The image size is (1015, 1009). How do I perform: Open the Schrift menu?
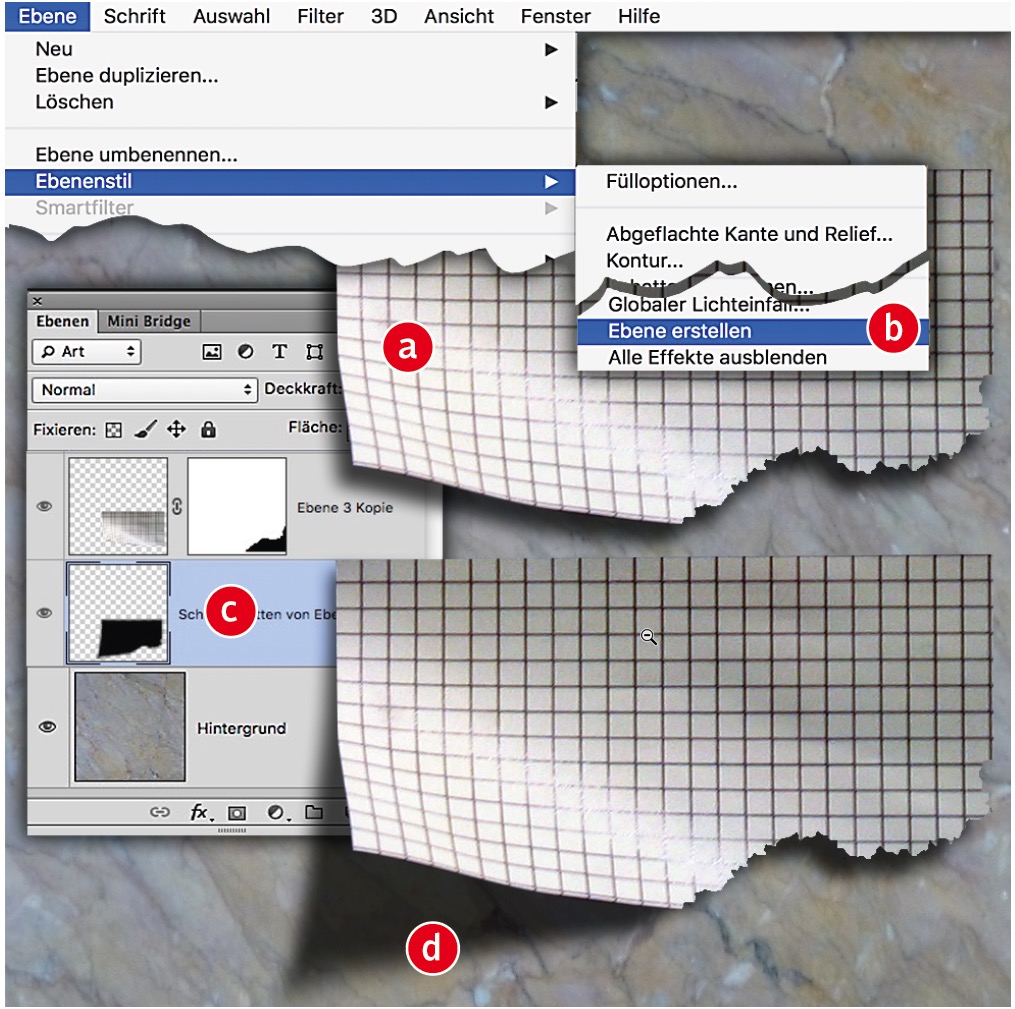click(x=134, y=16)
